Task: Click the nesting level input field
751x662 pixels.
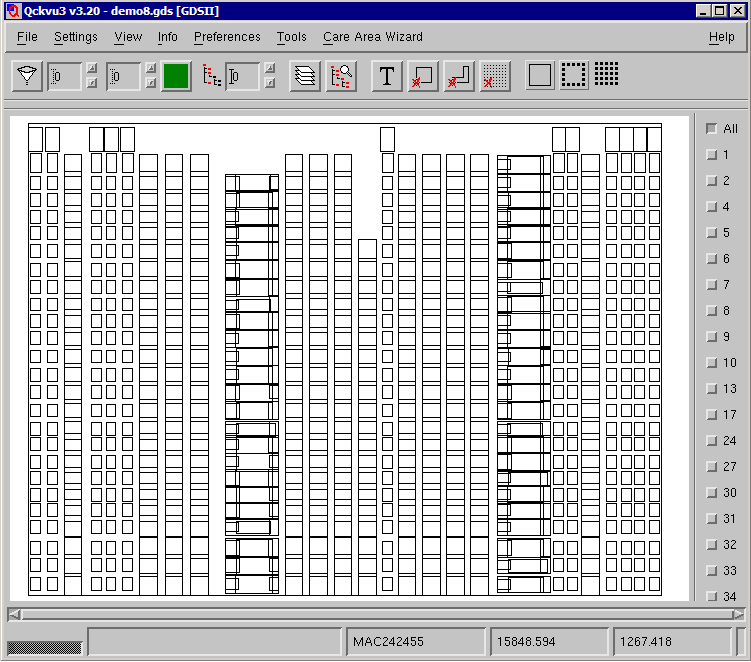Action: (x=243, y=76)
